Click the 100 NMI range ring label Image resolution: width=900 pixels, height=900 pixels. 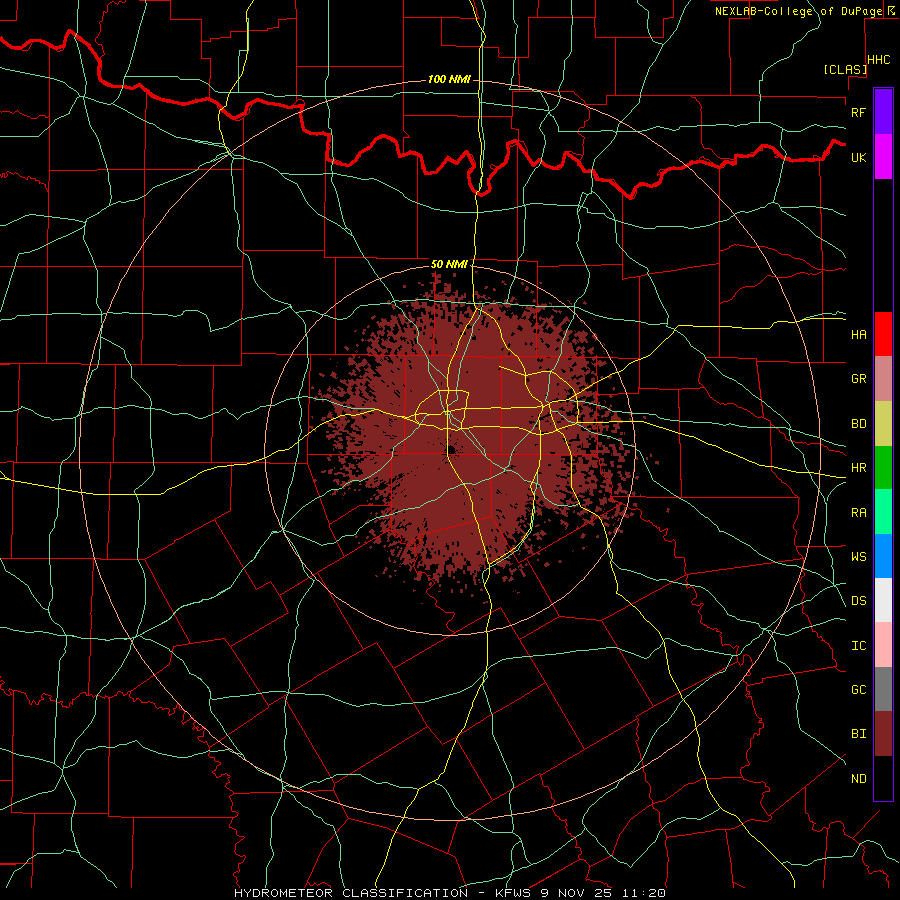(449, 79)
